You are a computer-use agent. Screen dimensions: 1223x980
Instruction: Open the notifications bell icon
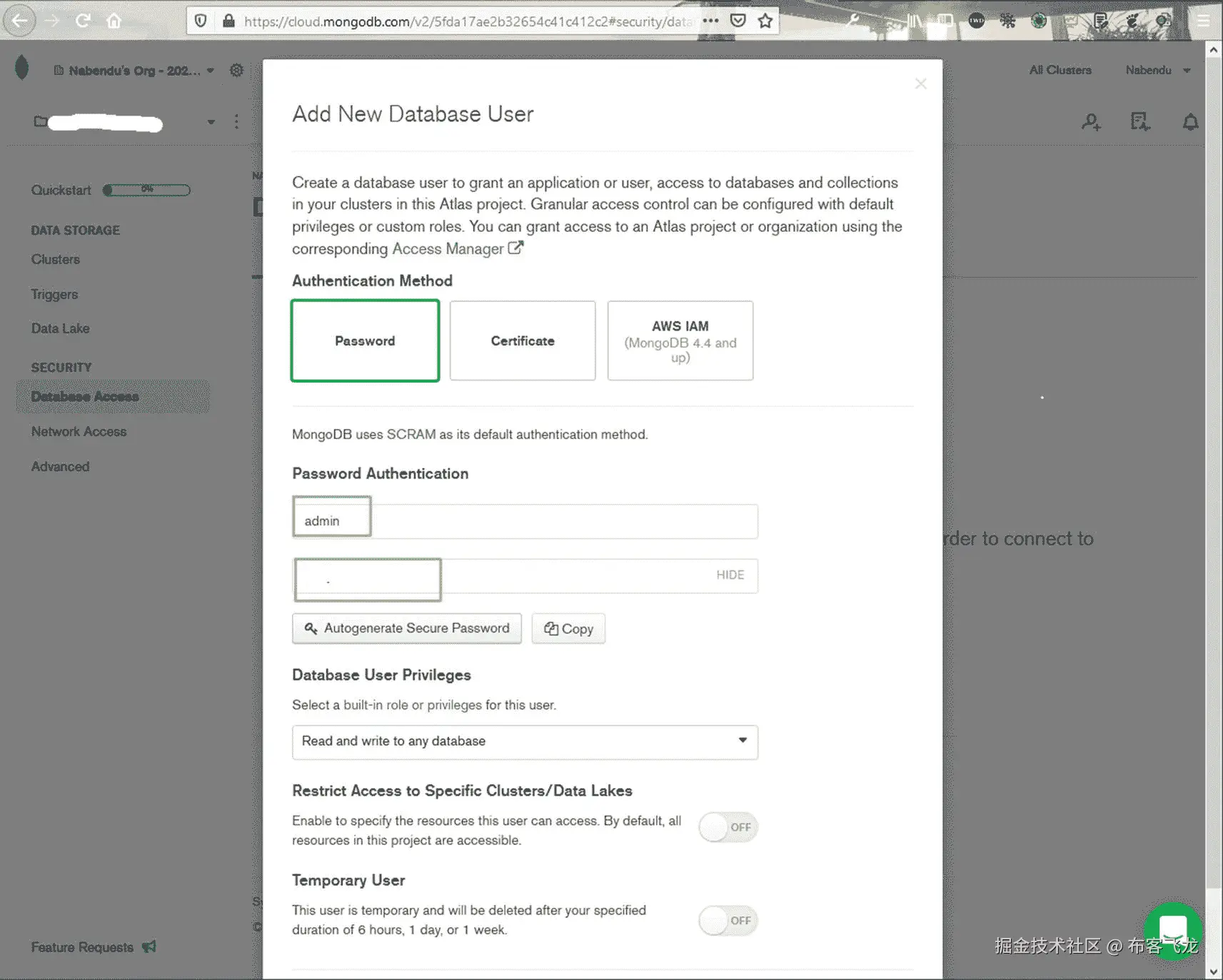coord(1190,122)
